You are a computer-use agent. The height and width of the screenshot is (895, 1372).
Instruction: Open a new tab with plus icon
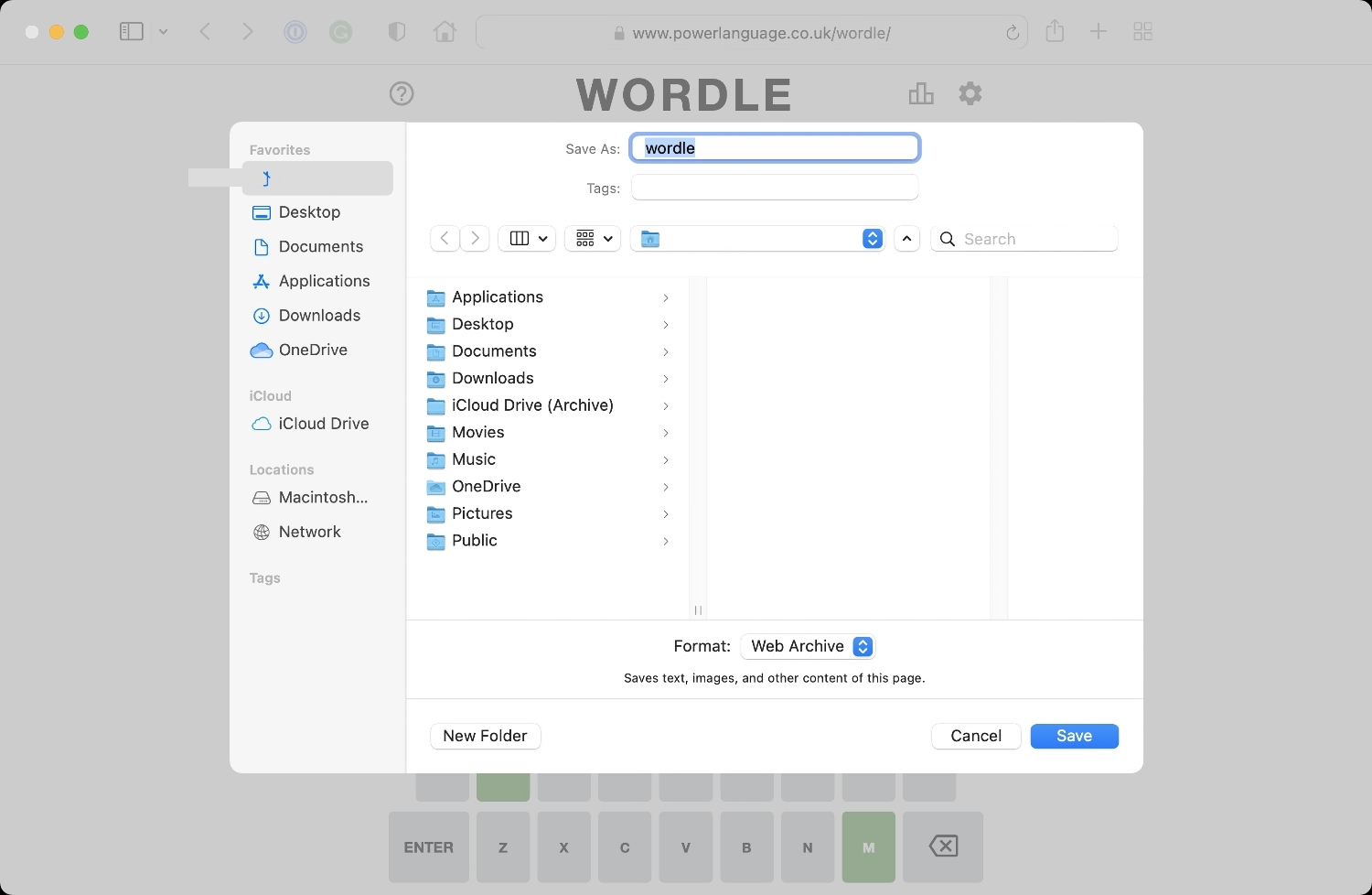click(1099, 32)
